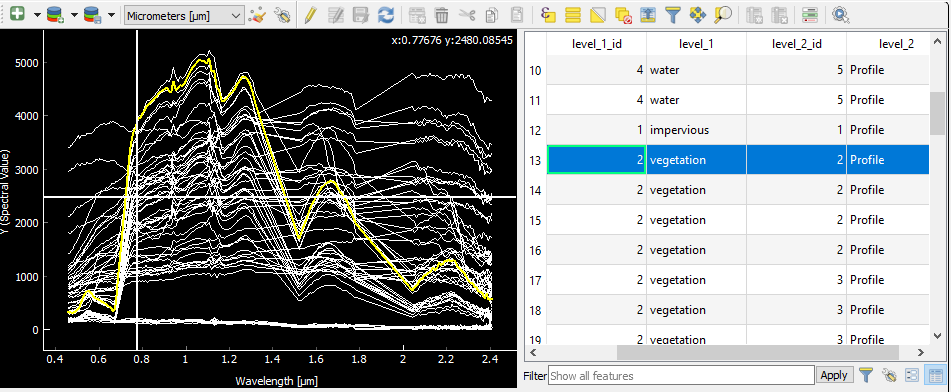Reload the table with blue refresh icon
This screenshot has height=392, width=951.
point(386,15)
